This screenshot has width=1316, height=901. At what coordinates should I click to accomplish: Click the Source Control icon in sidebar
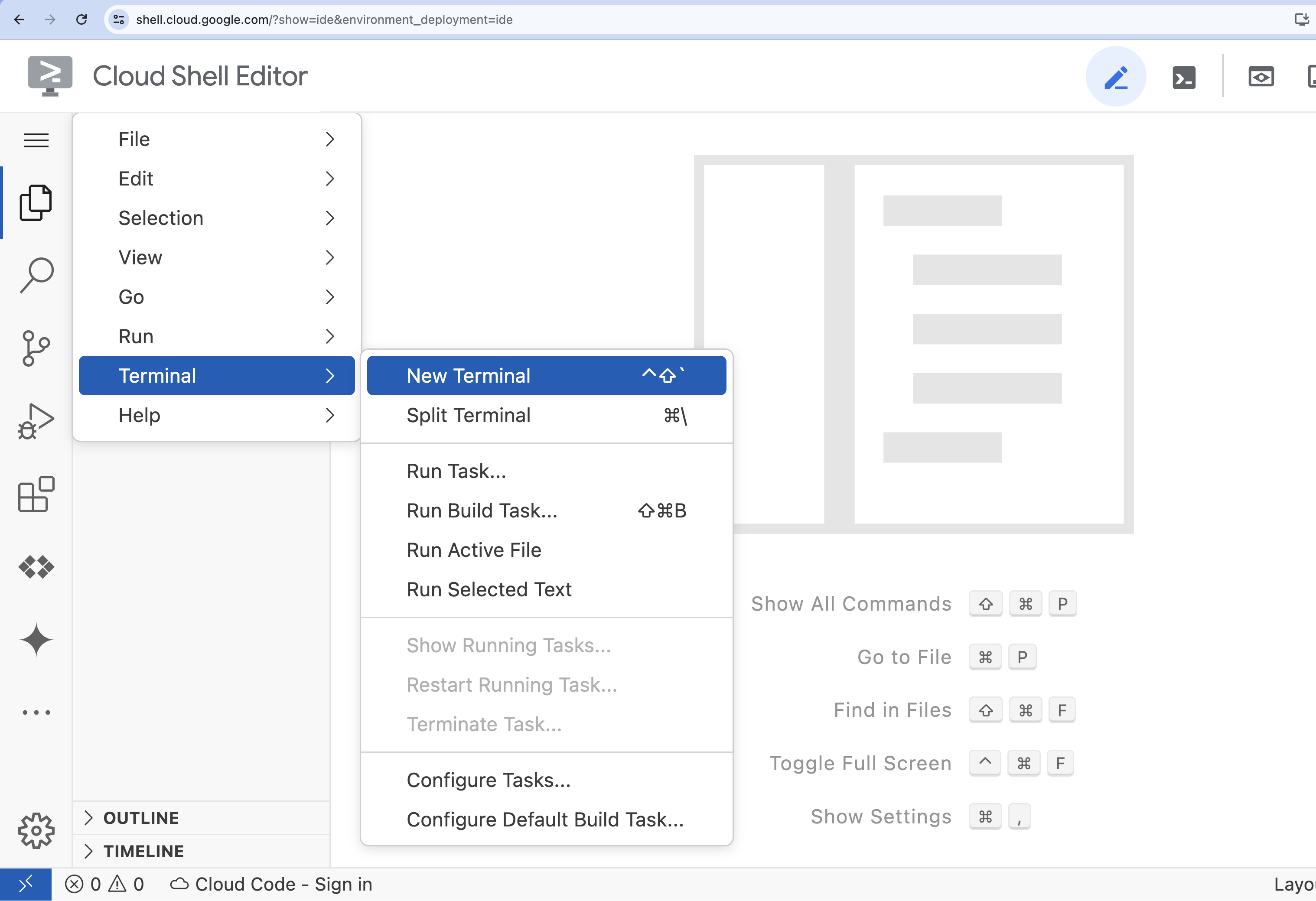(x=36, y=351)
